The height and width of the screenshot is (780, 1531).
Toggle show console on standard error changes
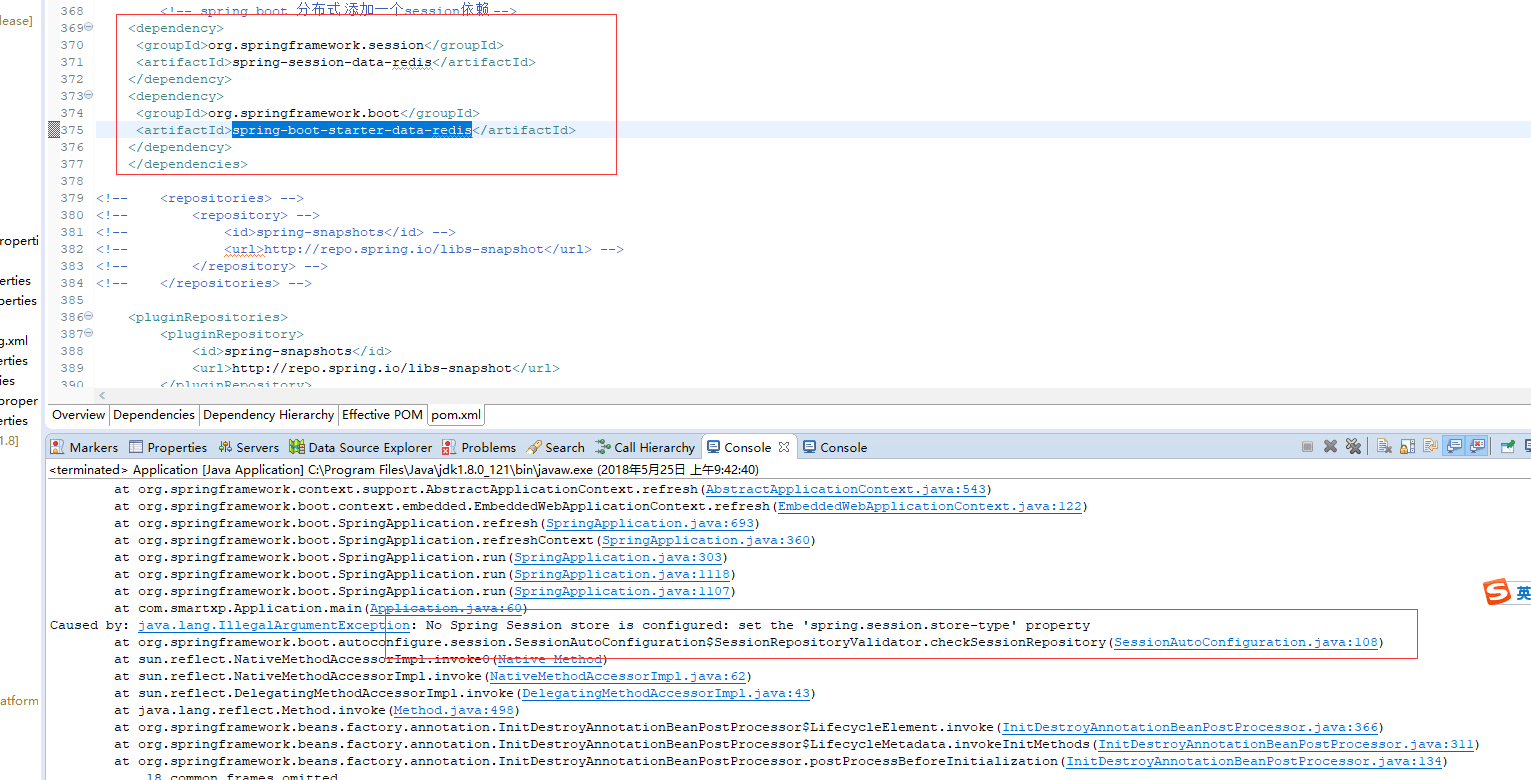[x=1480, y=446]
